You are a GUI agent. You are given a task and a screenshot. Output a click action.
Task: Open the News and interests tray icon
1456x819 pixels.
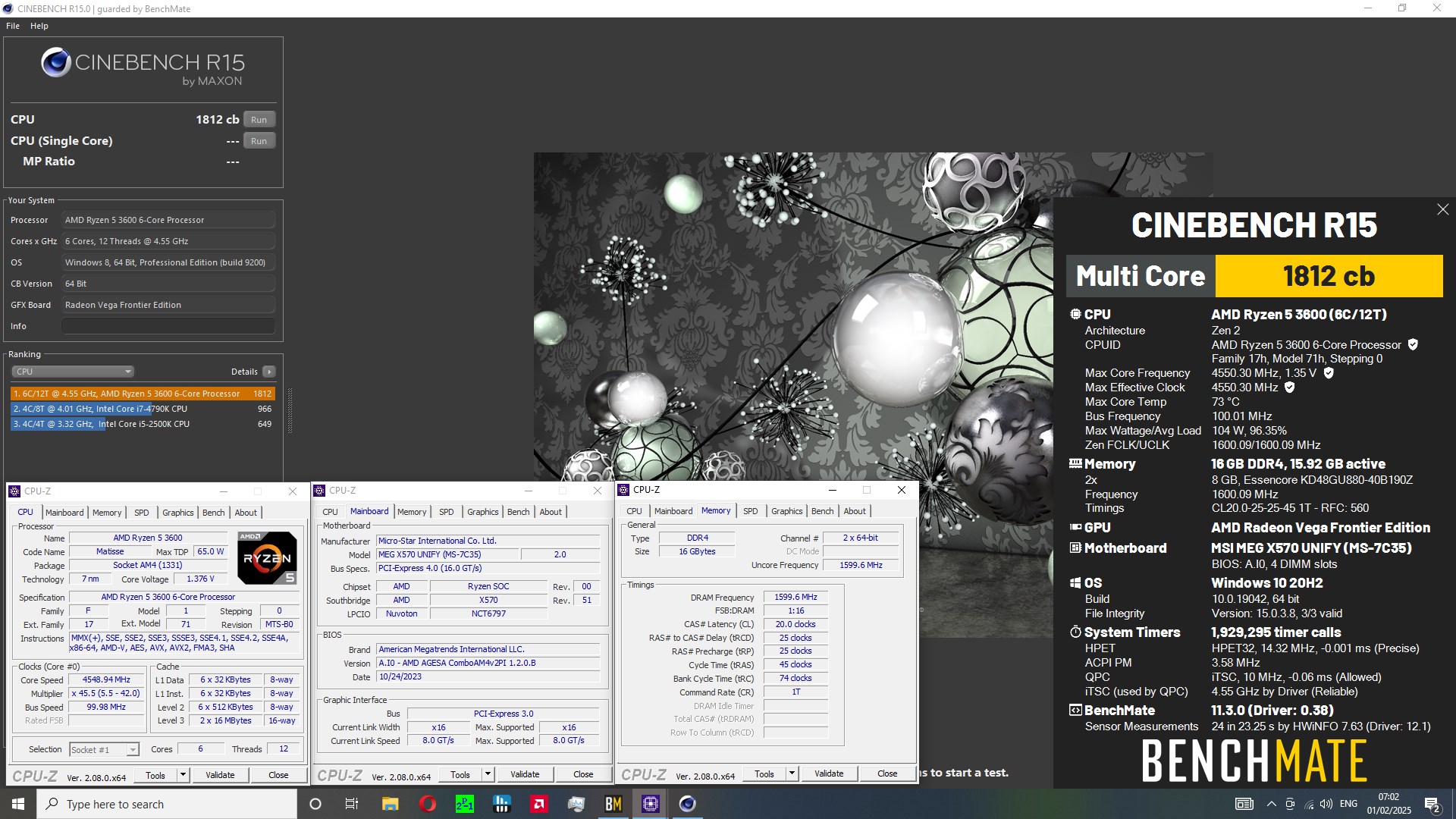1244,804
